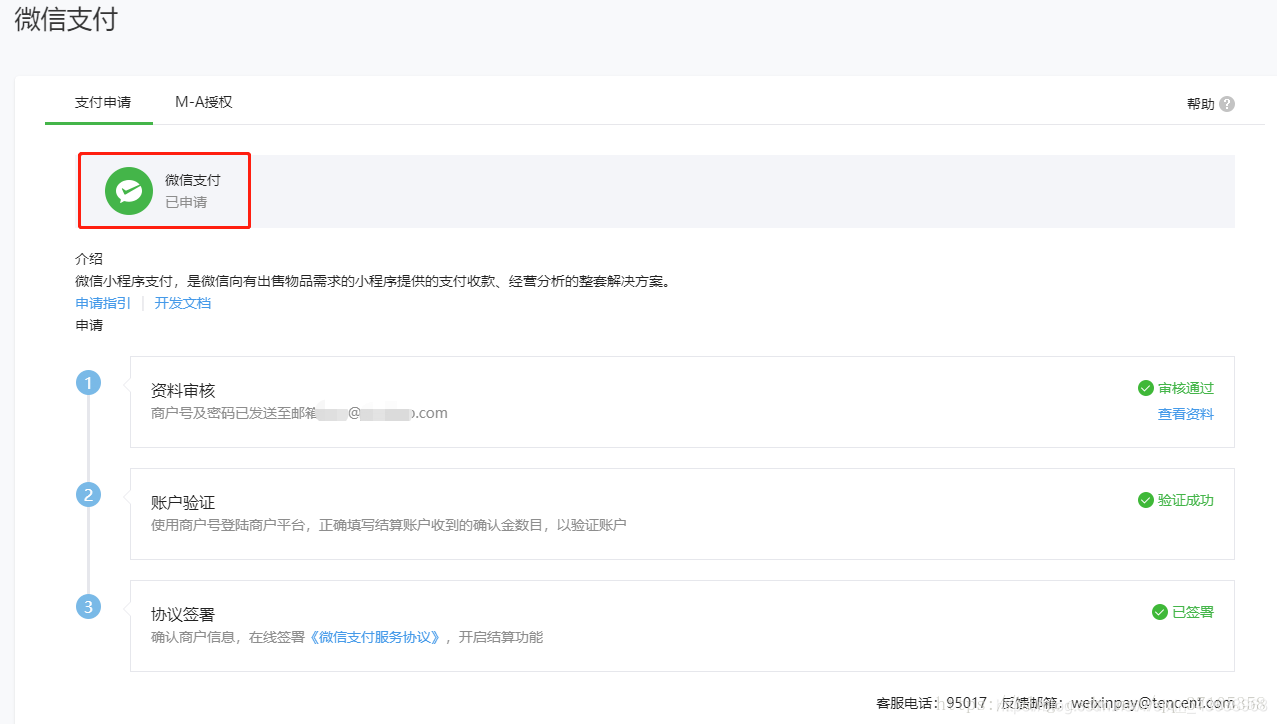The width and height of the screenshot is (1277, 724).
Task: Switch to the 支付申请 tab
Action: pos(102,102)
